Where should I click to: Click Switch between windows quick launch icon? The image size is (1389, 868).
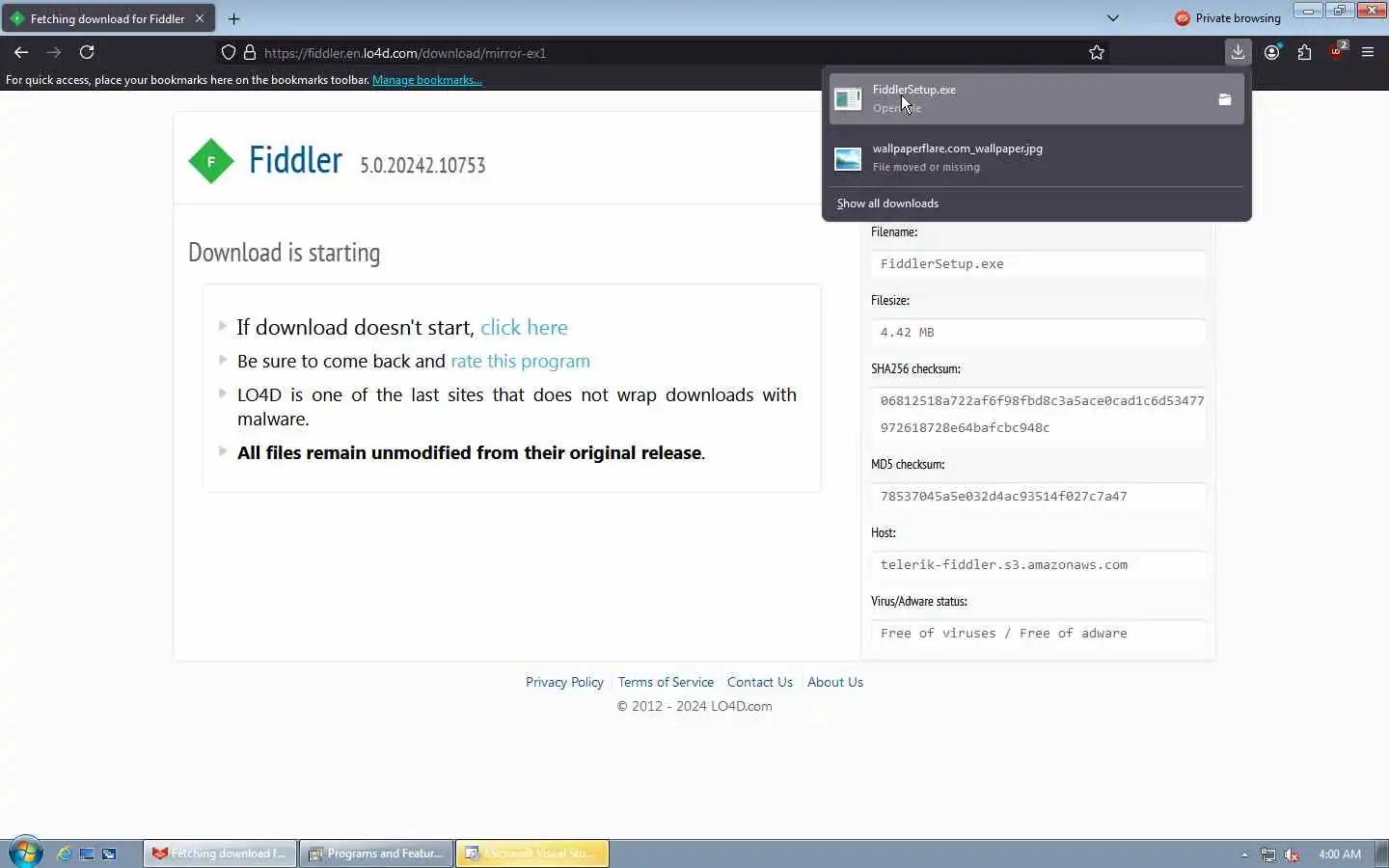tap(109, 854)
